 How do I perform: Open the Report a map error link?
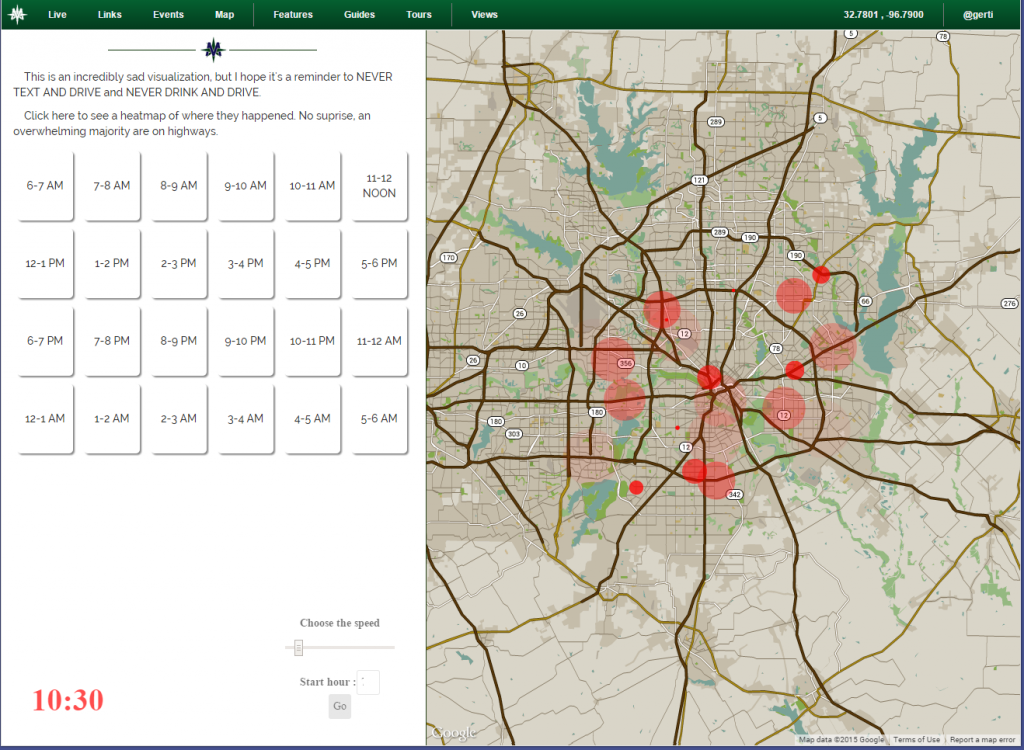pyautogui.click(x=983, y=740)
